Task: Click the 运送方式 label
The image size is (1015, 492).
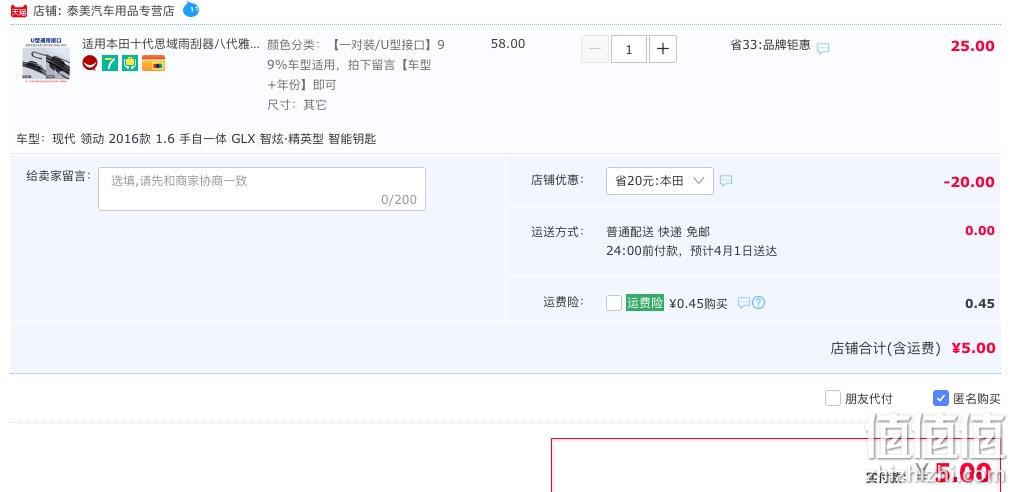Action: pyautogui.click(x=557, y=231)
